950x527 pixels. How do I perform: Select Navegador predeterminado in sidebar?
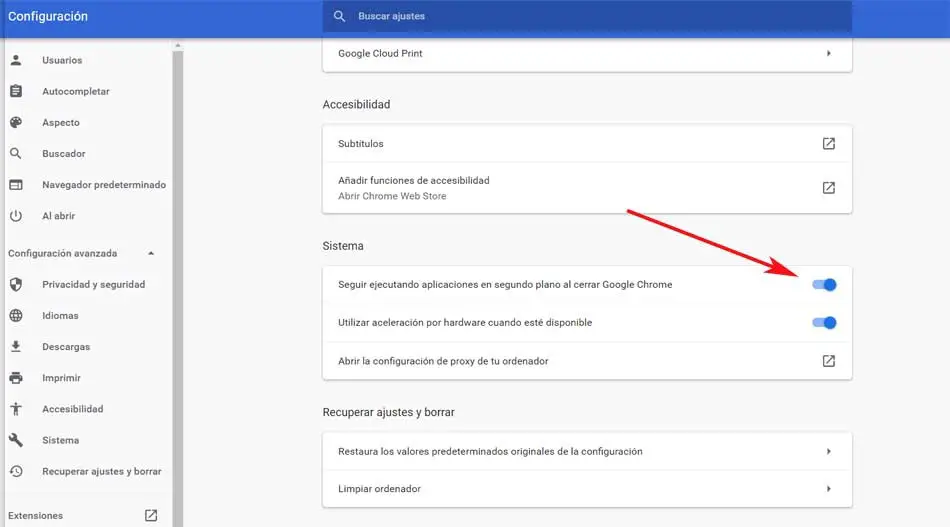pos(104,185)
